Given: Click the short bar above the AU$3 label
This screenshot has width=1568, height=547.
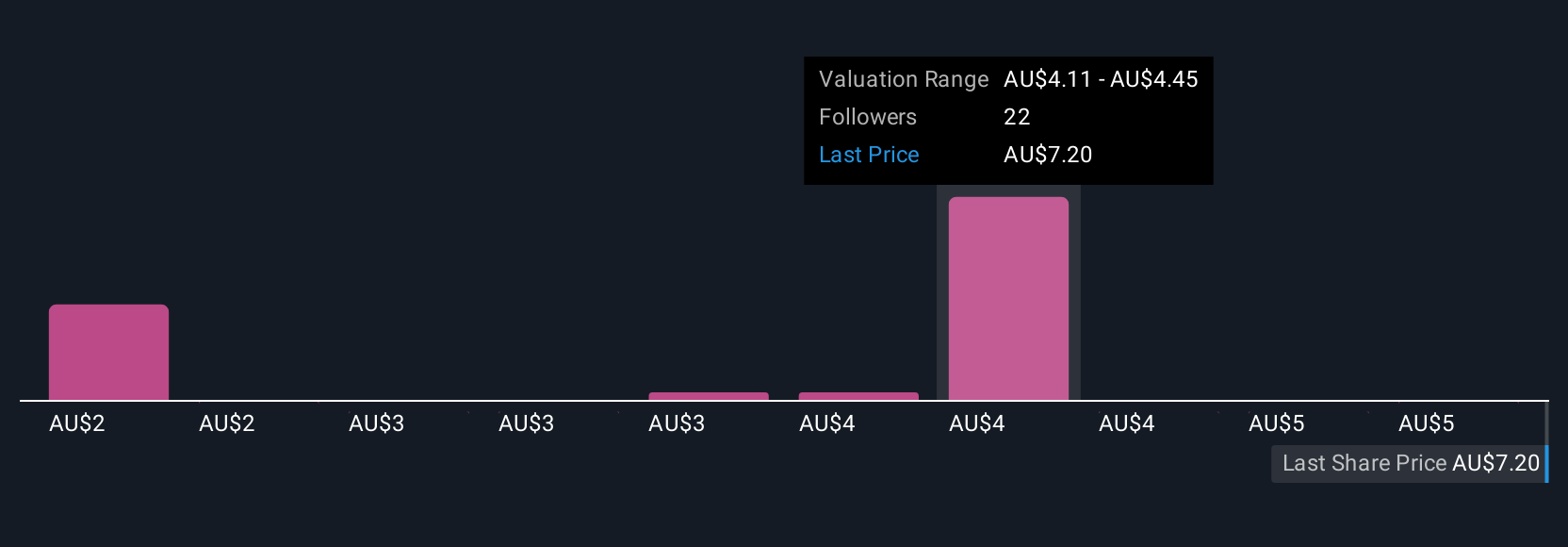Looking at the screenshot, I should point(709,396).
